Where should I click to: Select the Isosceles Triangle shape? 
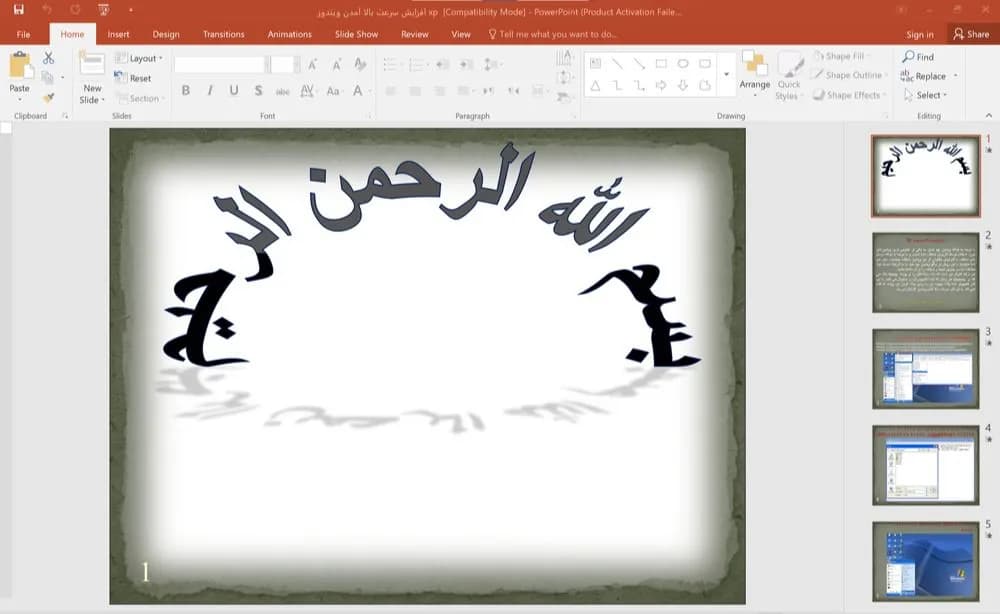coord(595,85)
